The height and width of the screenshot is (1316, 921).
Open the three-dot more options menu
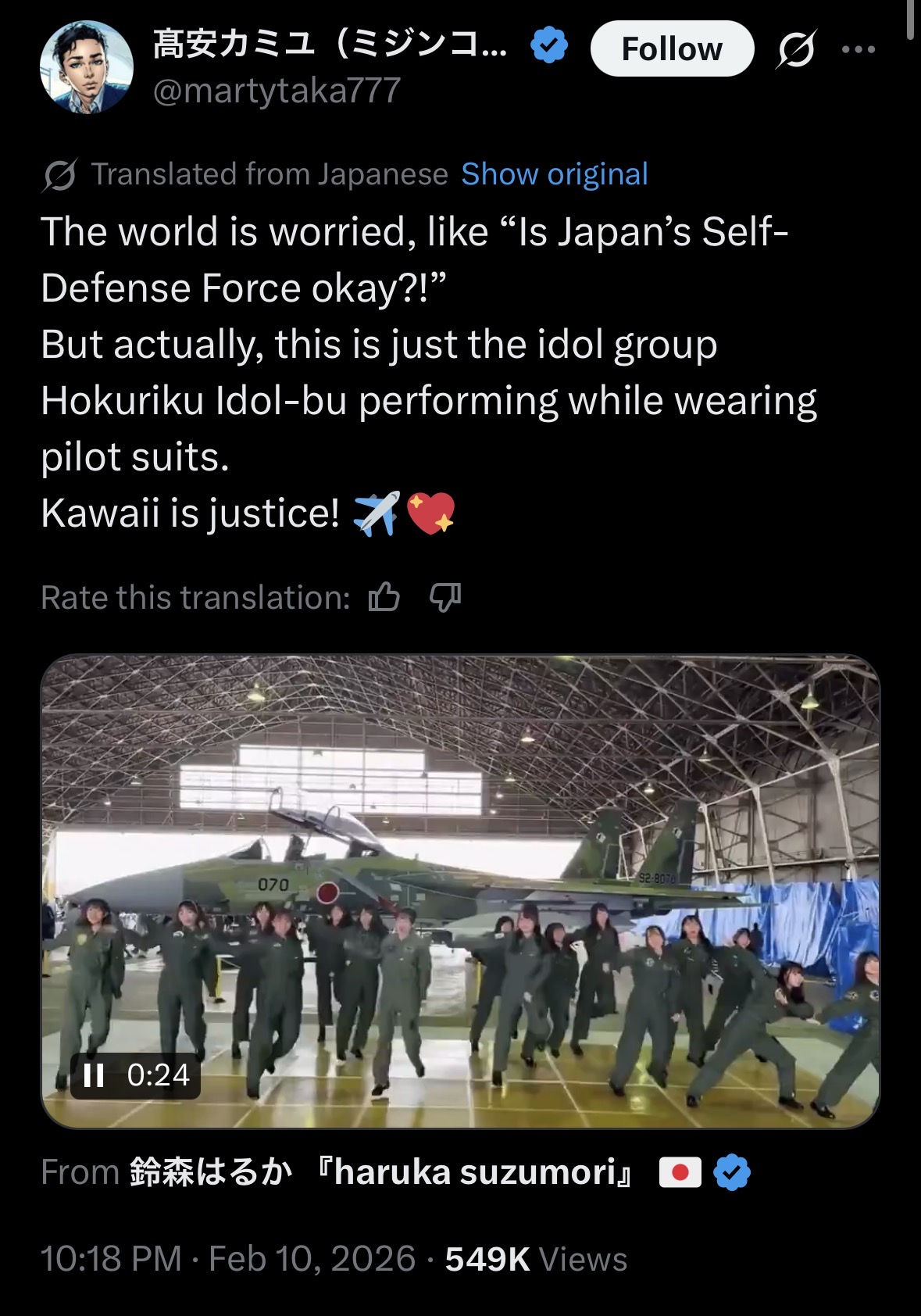(859, 49)
